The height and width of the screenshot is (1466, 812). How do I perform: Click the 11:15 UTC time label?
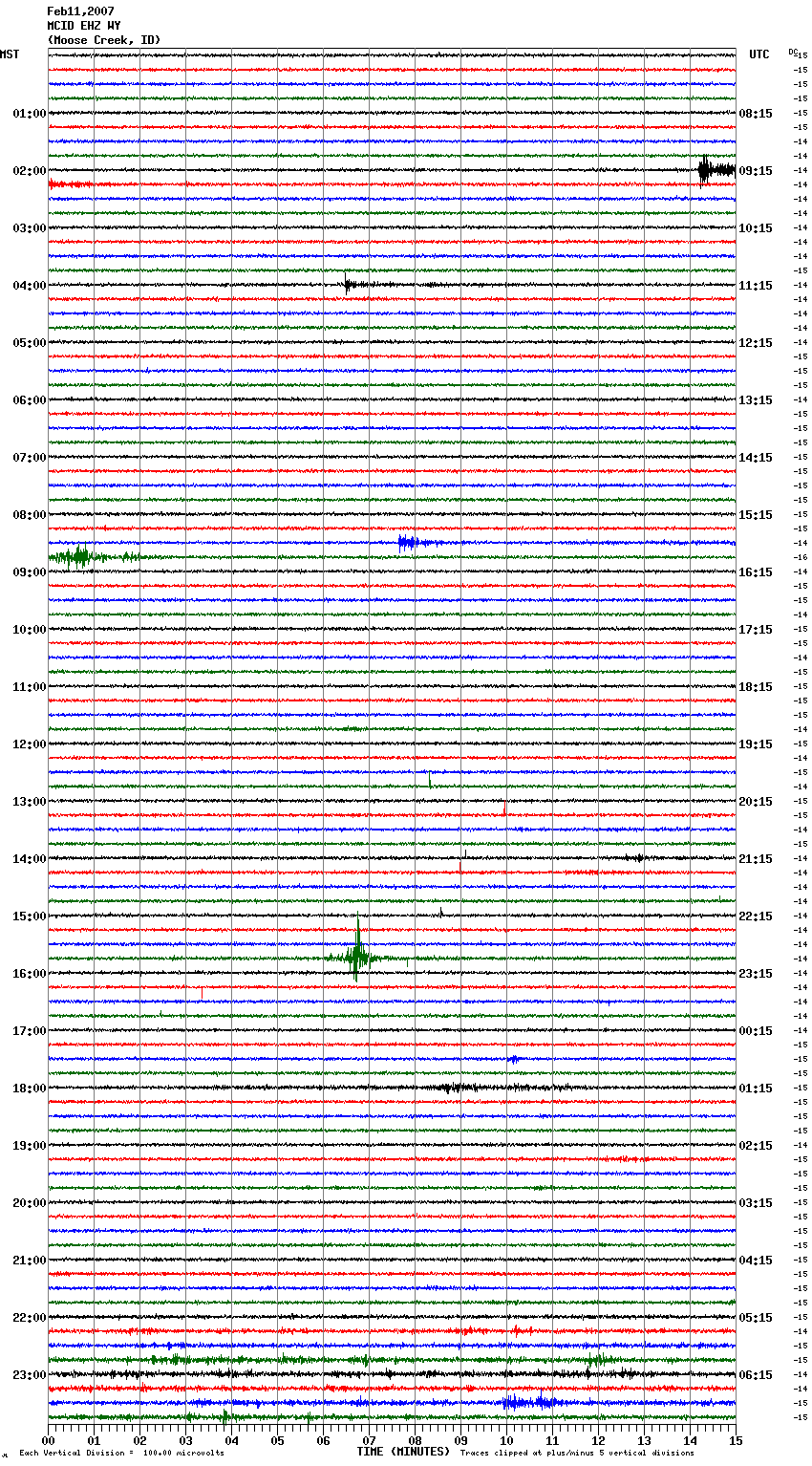tap(756, 286)
